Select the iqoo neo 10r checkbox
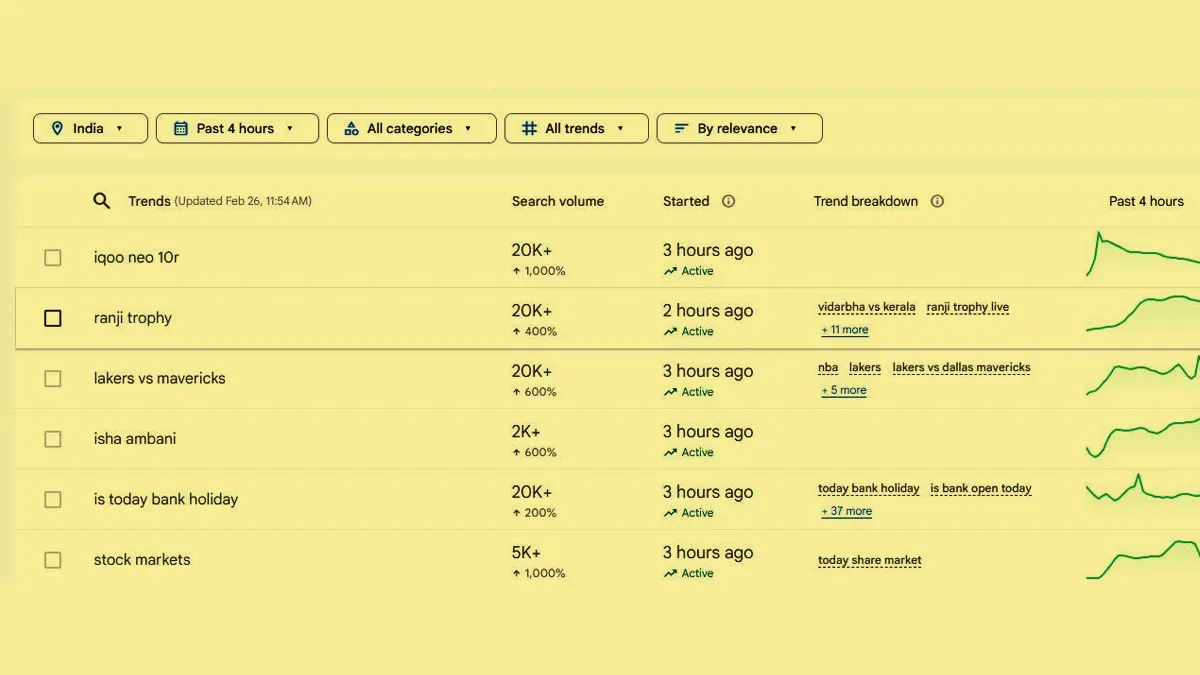The height and width of the screenshot is (675, 1200). (x=53, y=258)
